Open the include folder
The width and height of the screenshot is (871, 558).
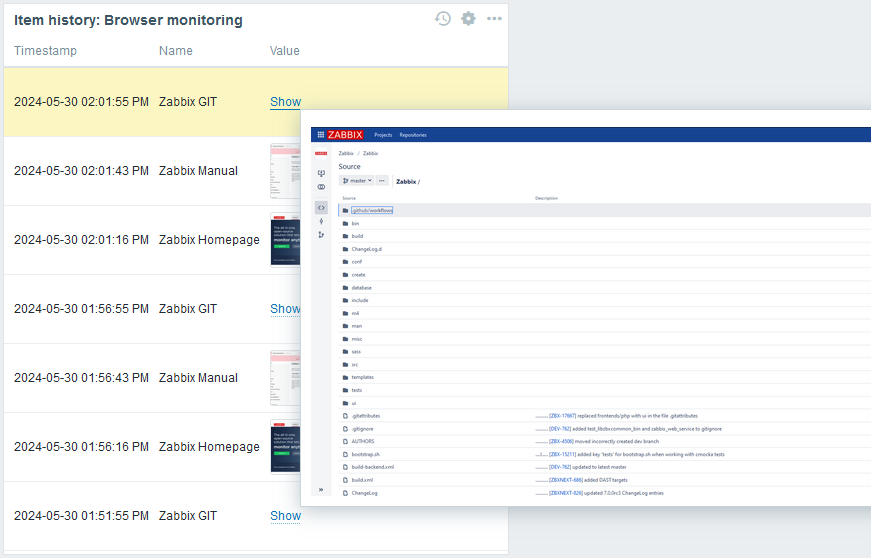360,300
